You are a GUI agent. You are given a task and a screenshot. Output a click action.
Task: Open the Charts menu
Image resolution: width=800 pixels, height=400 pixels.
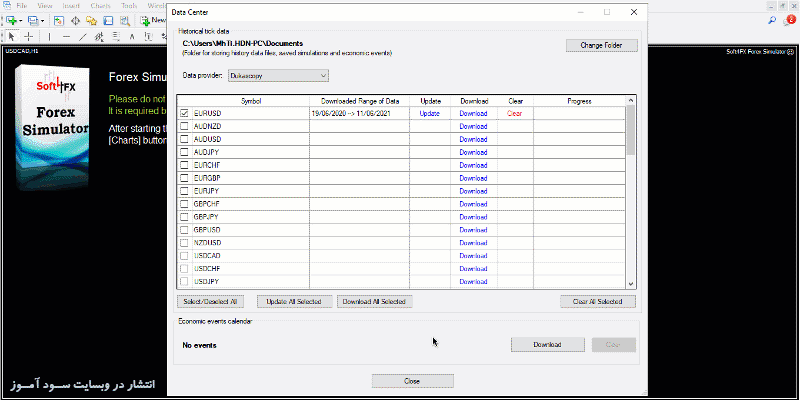[x=100, y=6]
